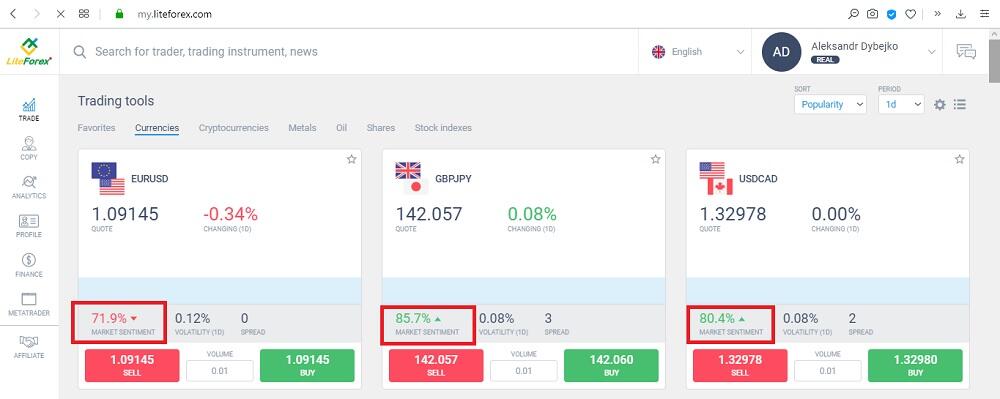Open browser easy setup menu icon
The image size is (1000, 399).
[x=984, y=13]
